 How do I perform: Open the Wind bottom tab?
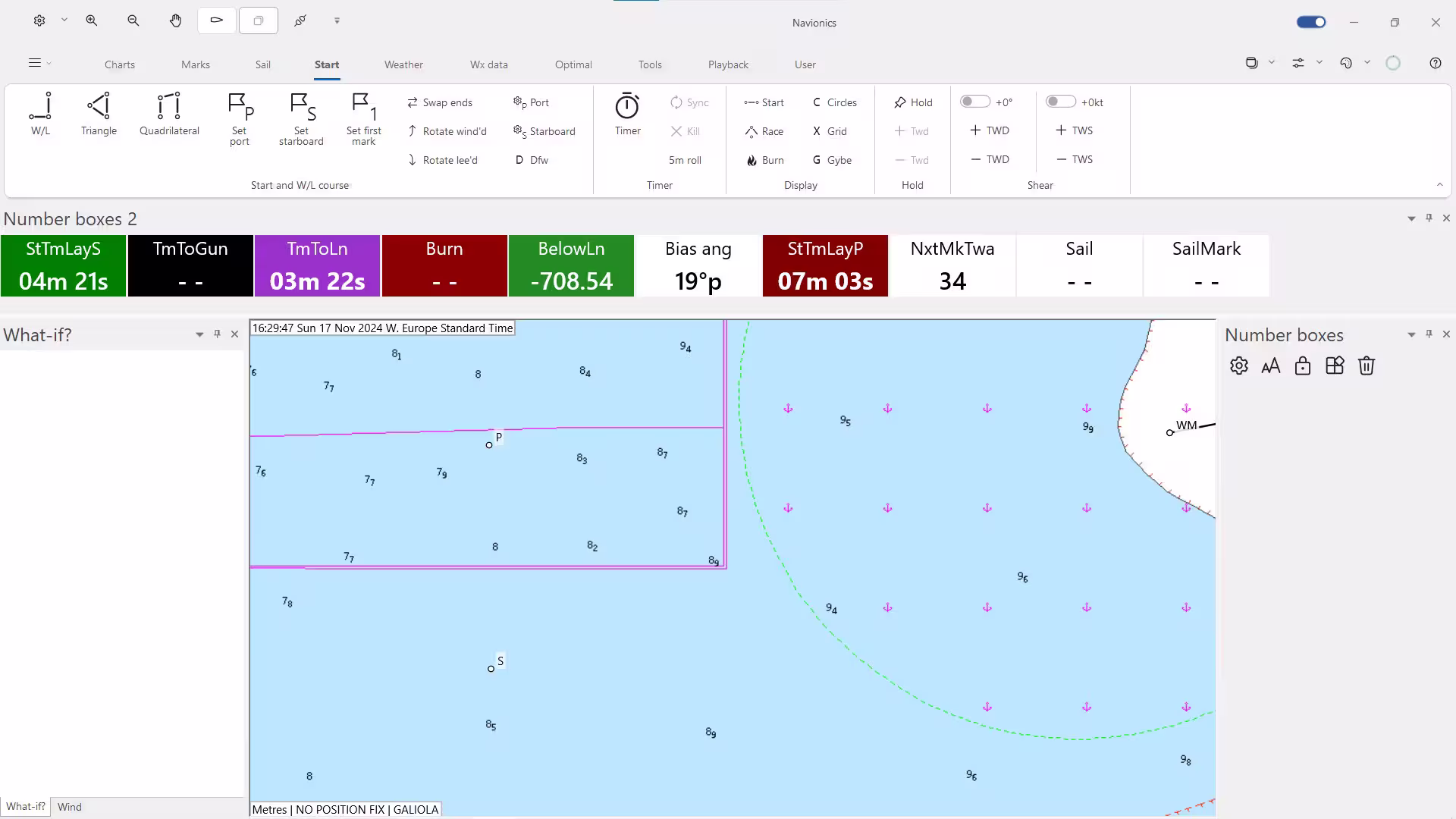69,807
